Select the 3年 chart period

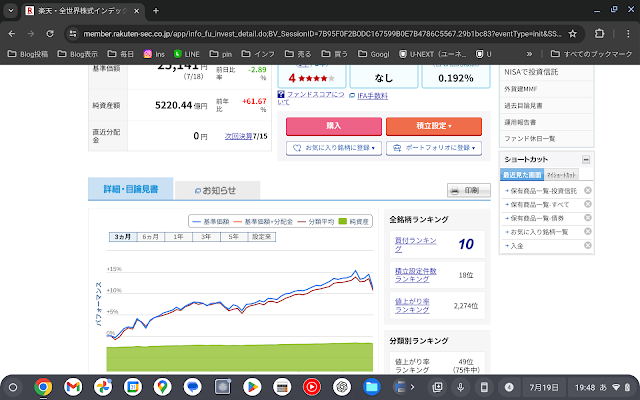click(206, 237)
